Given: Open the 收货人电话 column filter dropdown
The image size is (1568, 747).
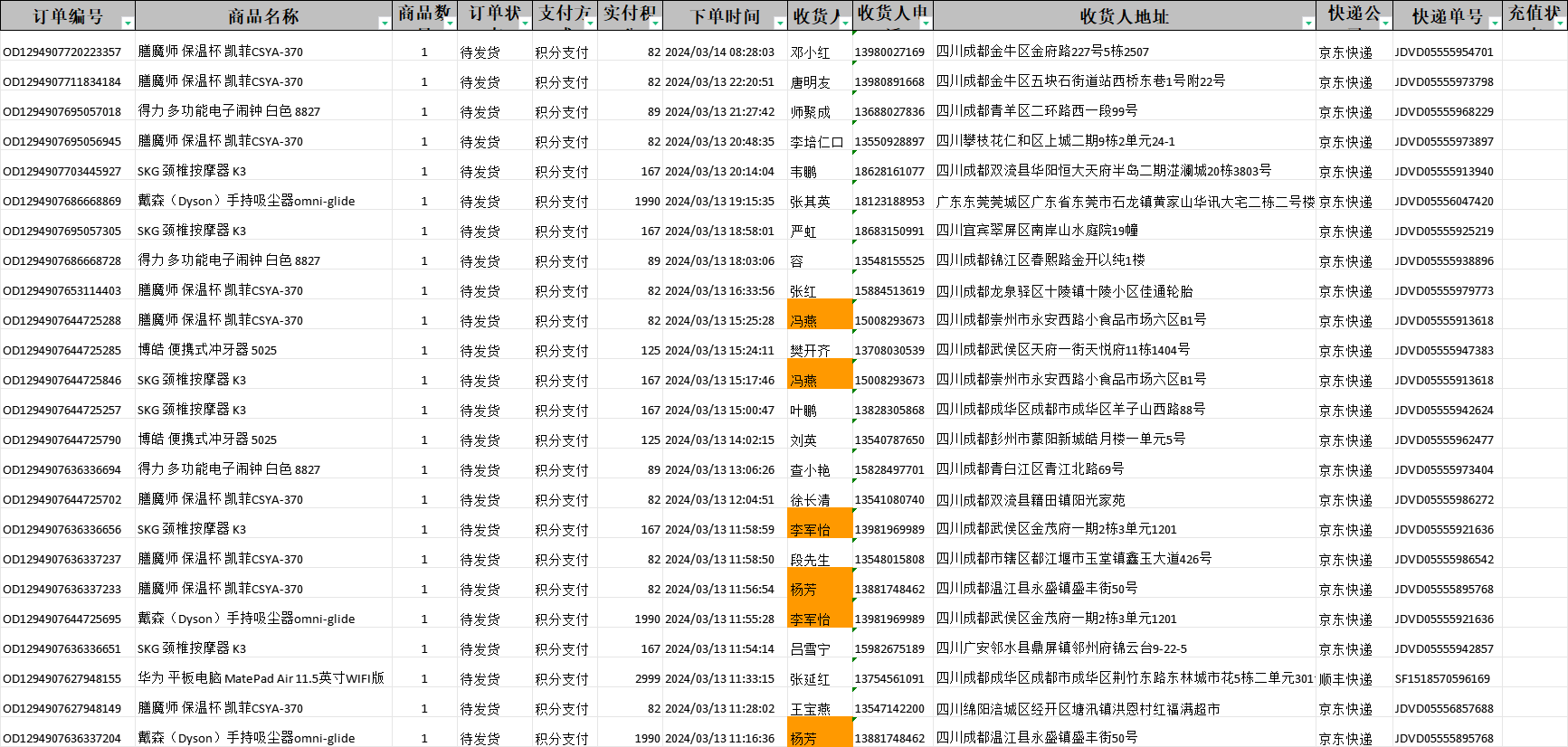Looking at the screenshot, I should (x=926, y=23).
